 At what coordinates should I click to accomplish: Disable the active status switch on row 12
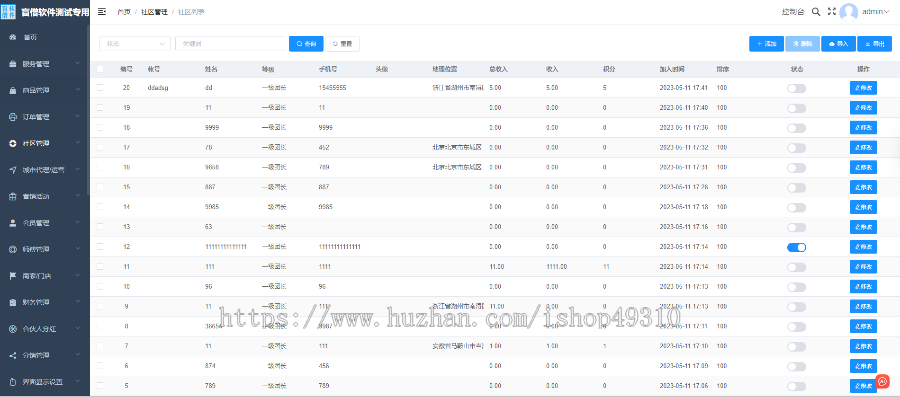click(797, 247)
